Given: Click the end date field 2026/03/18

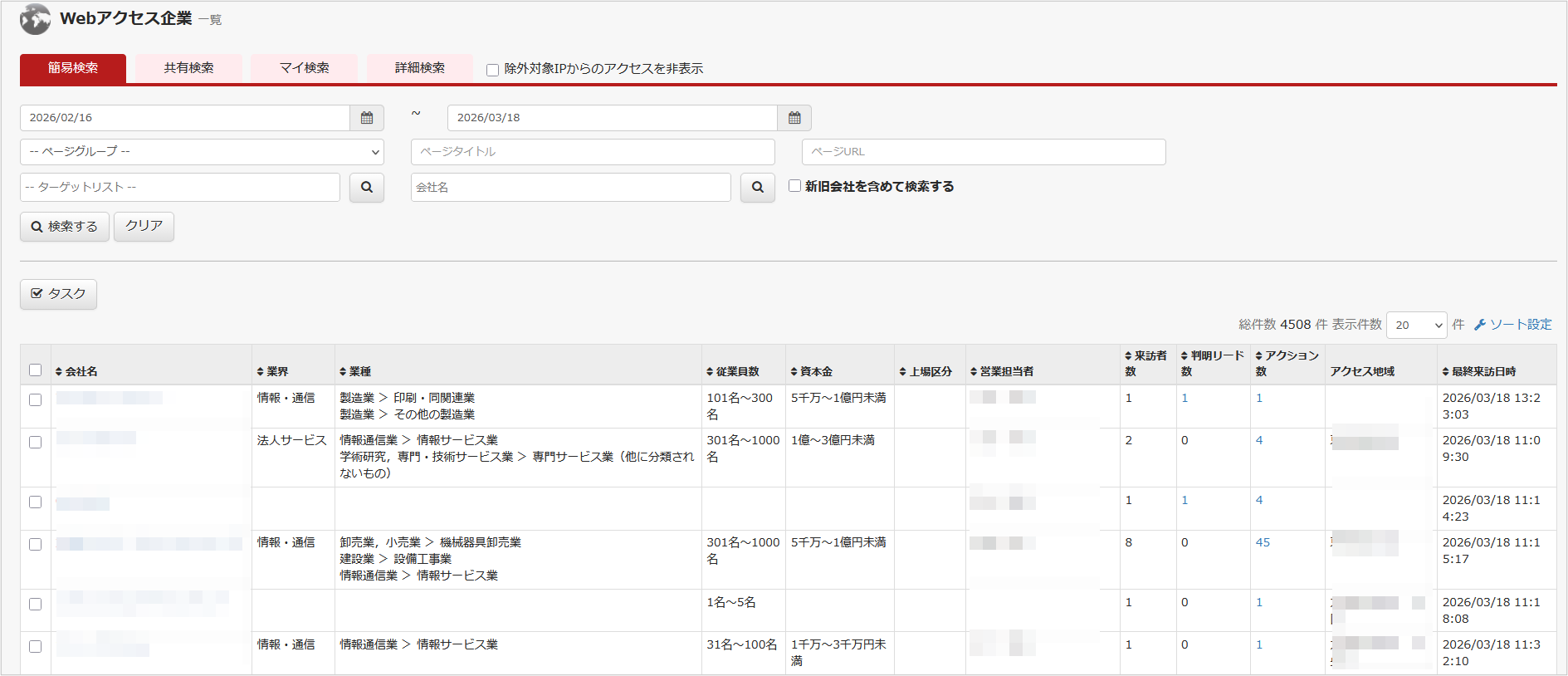Looking at the screenshot, I should pyautogui.click(x=613, y=118).
